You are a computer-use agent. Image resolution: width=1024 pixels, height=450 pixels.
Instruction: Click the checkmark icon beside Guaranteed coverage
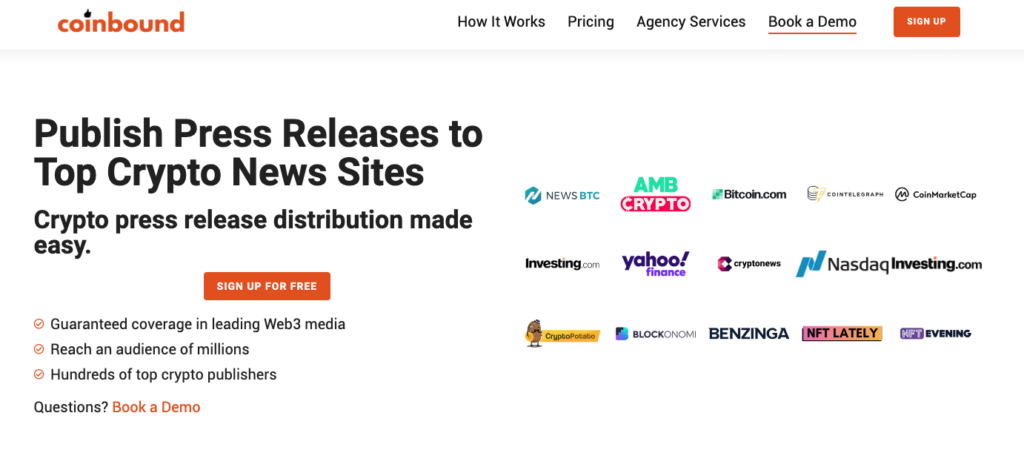(x=39, y=324)
